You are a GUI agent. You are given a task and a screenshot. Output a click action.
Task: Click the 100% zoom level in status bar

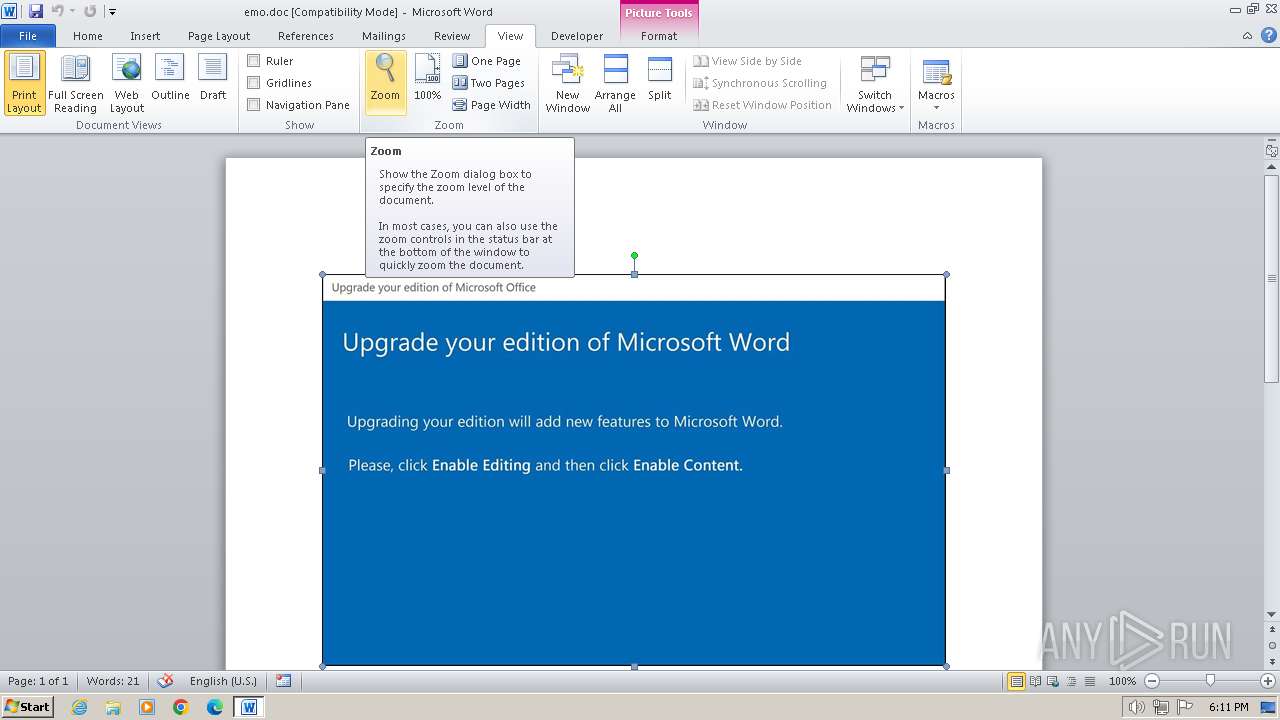(x=1122, y=681)
